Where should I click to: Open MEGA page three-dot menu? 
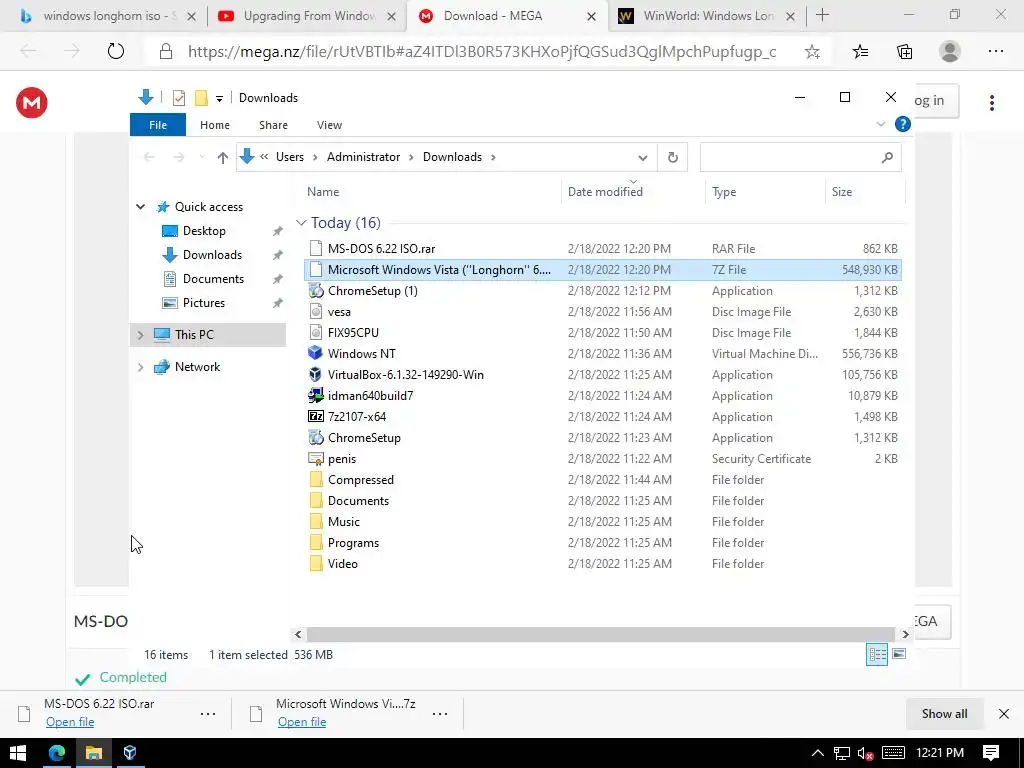click(x=991, y=103)
